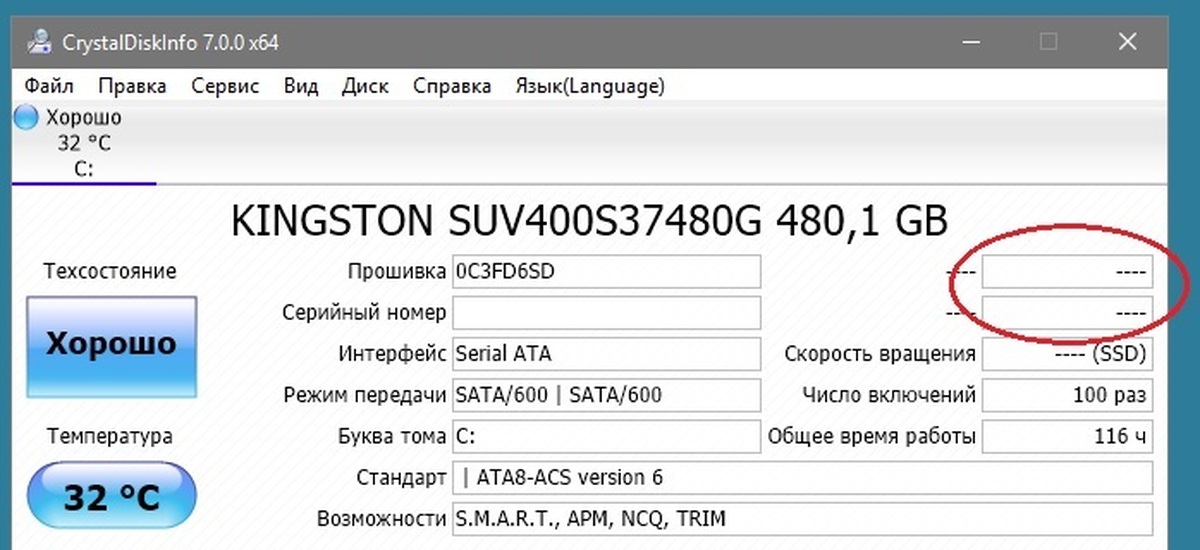
Task: Click the Буква тома label
Action: [x=392, y=436]
